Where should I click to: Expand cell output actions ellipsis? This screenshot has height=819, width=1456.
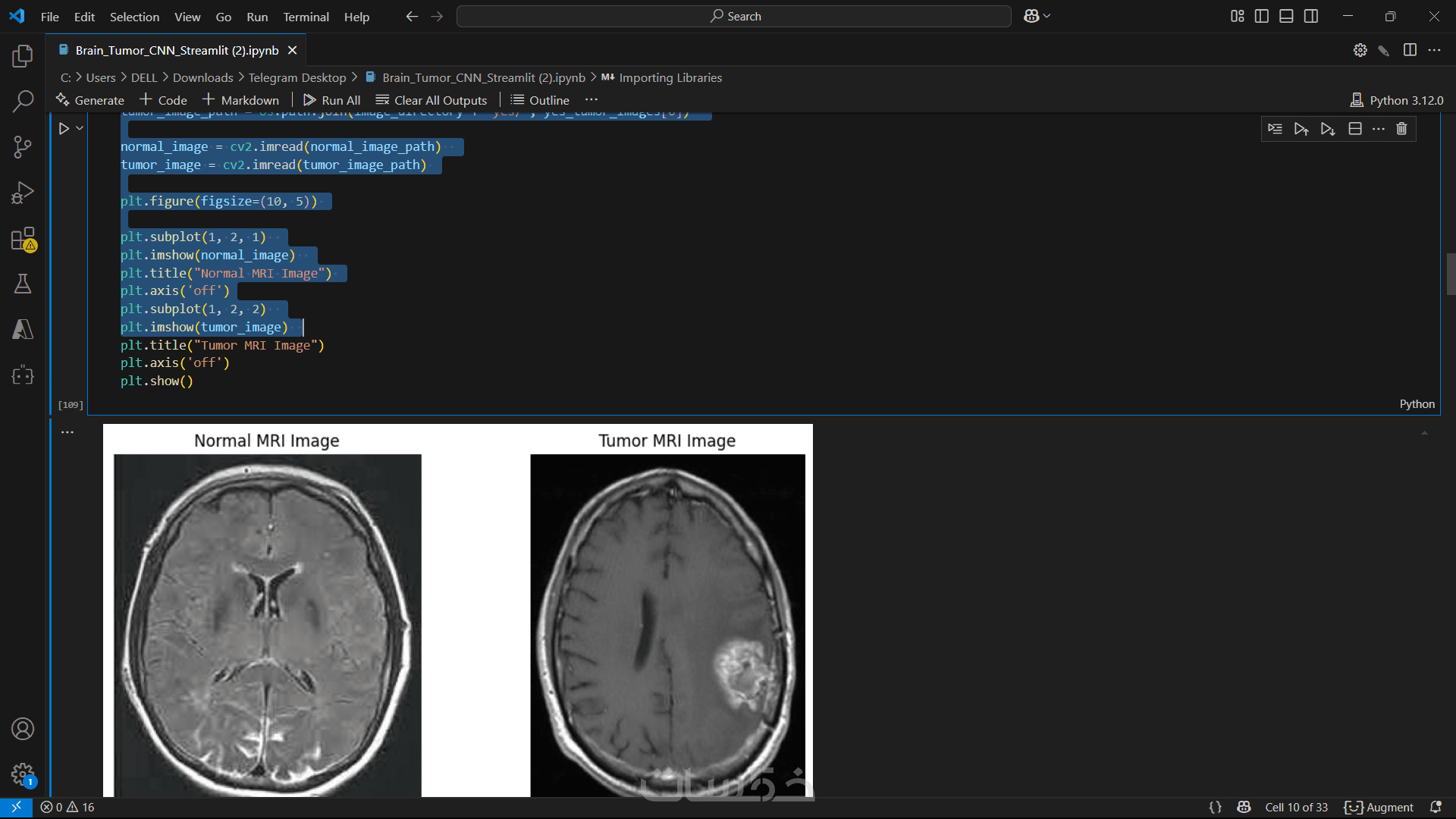67,432
